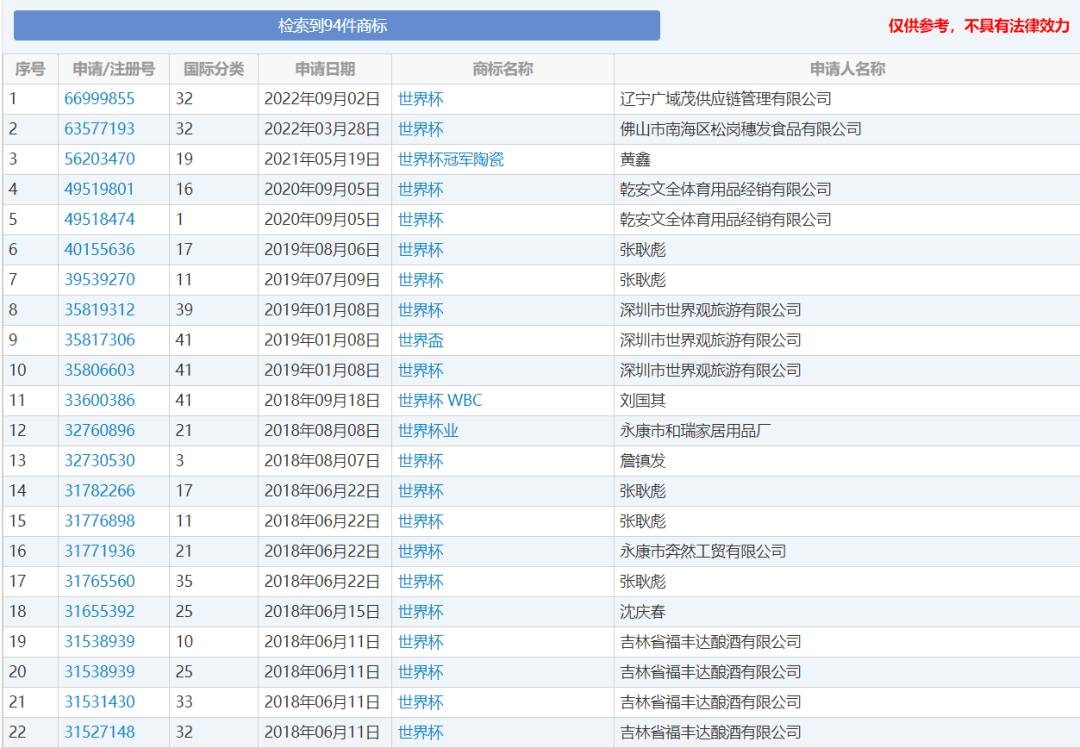Open registration number 31771936 link
This screenshot has height=748, width=1080.
tap(99, 551)
